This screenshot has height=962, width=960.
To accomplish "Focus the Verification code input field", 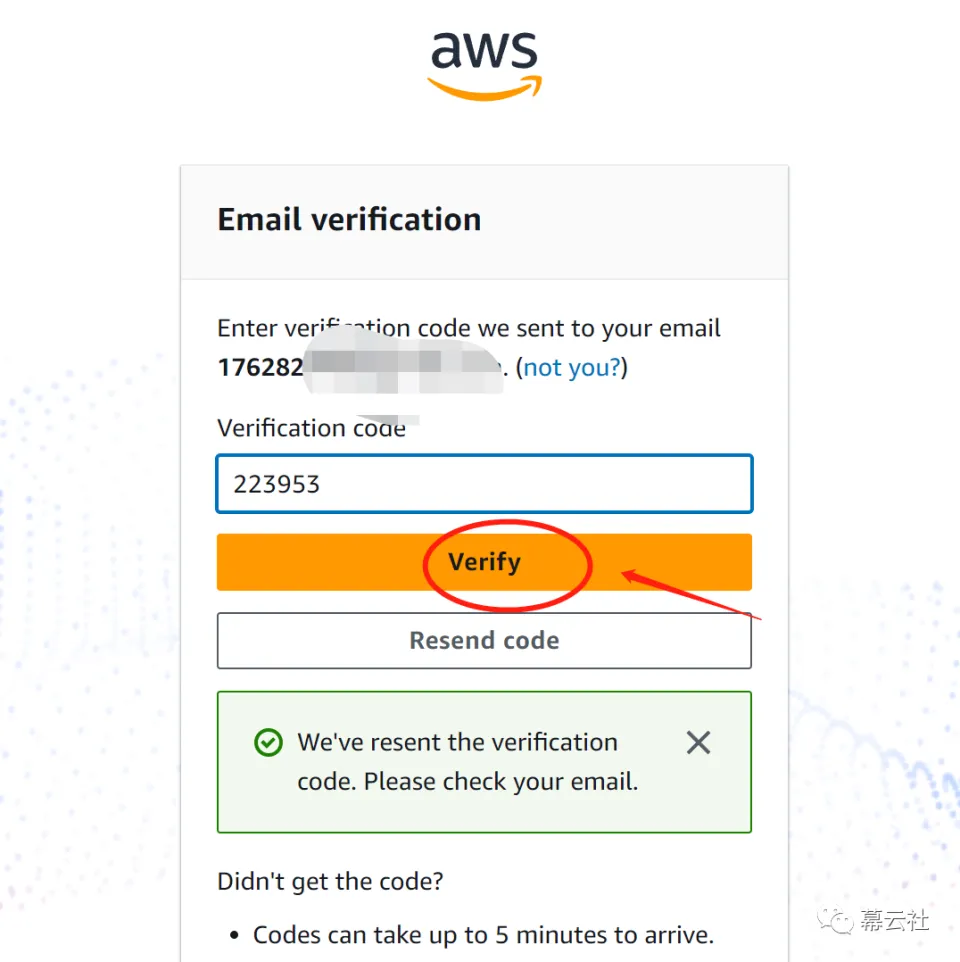I will [x=484, y=483].
